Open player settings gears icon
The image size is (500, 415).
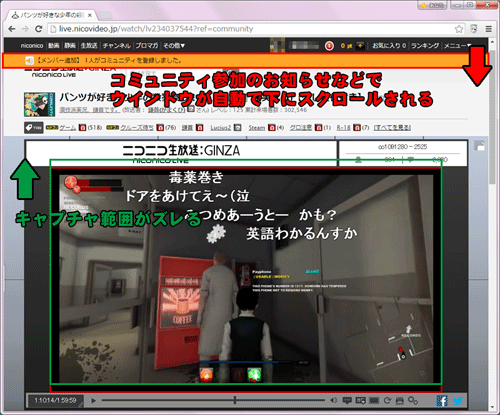[413, 400]
